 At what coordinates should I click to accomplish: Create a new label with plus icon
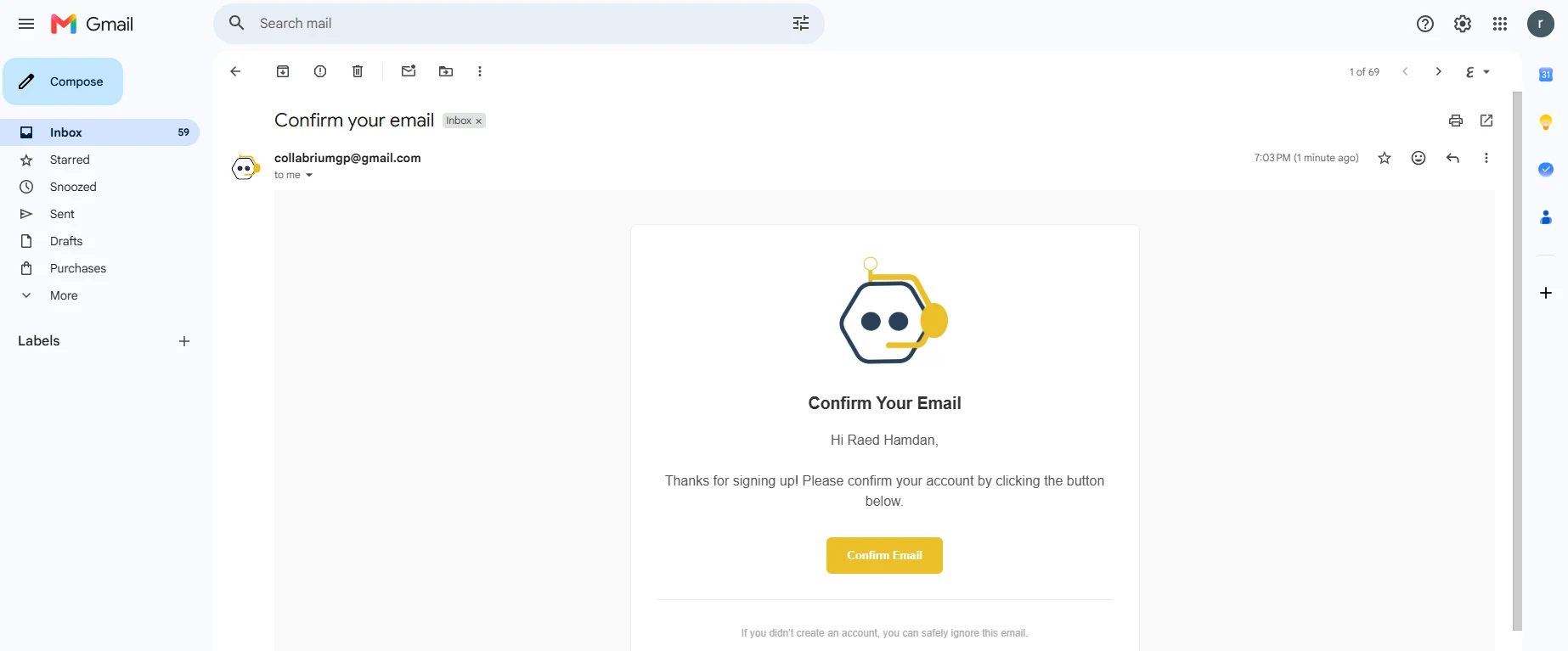point(184,341)
